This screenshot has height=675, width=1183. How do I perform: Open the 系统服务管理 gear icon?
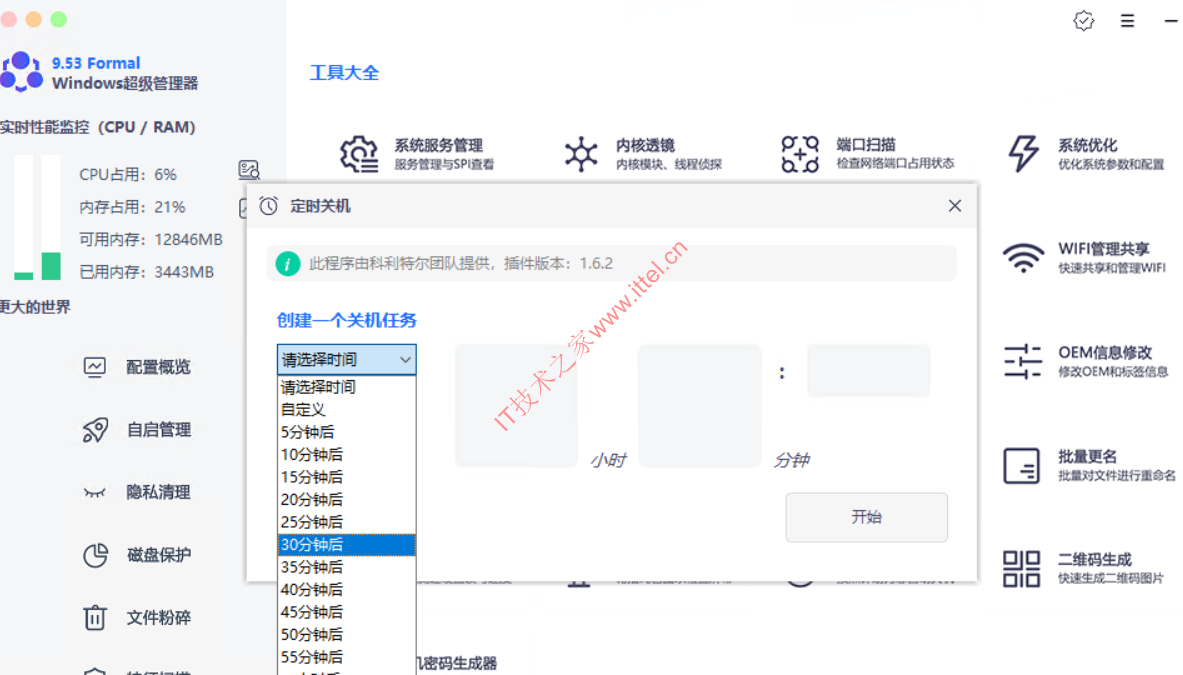358,154
